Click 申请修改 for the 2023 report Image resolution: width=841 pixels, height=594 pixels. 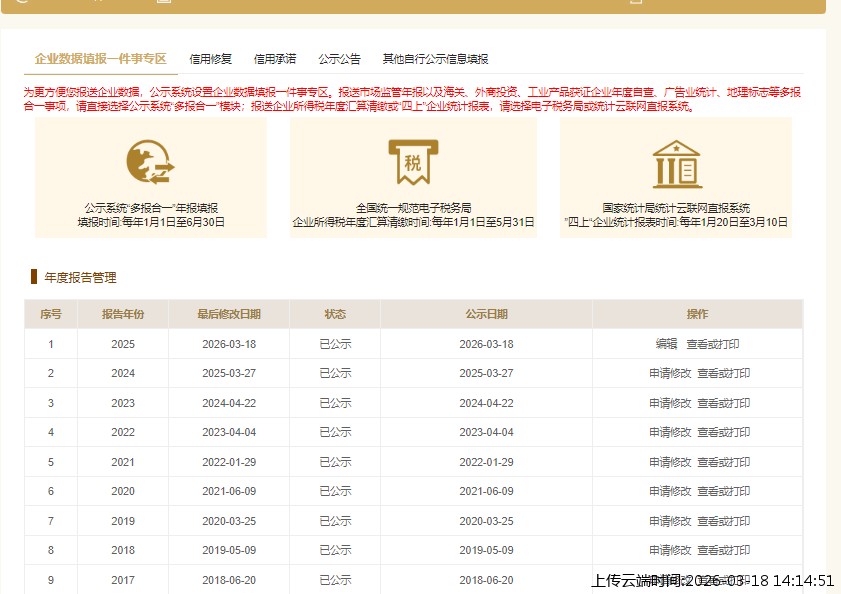(x=669, y=403)
